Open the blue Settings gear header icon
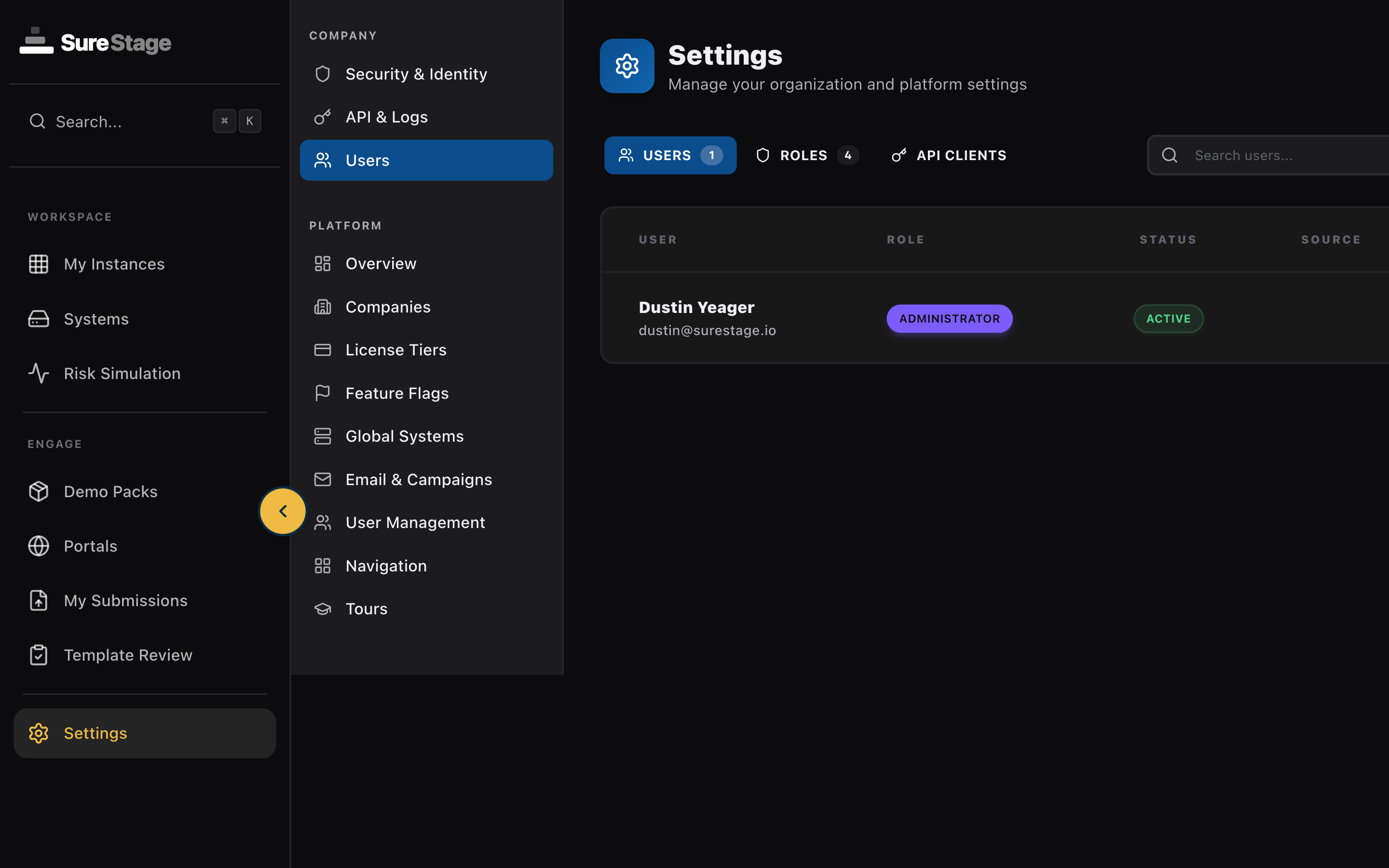This screenshot has width=1389, height=868. click(x=626, y=66)
